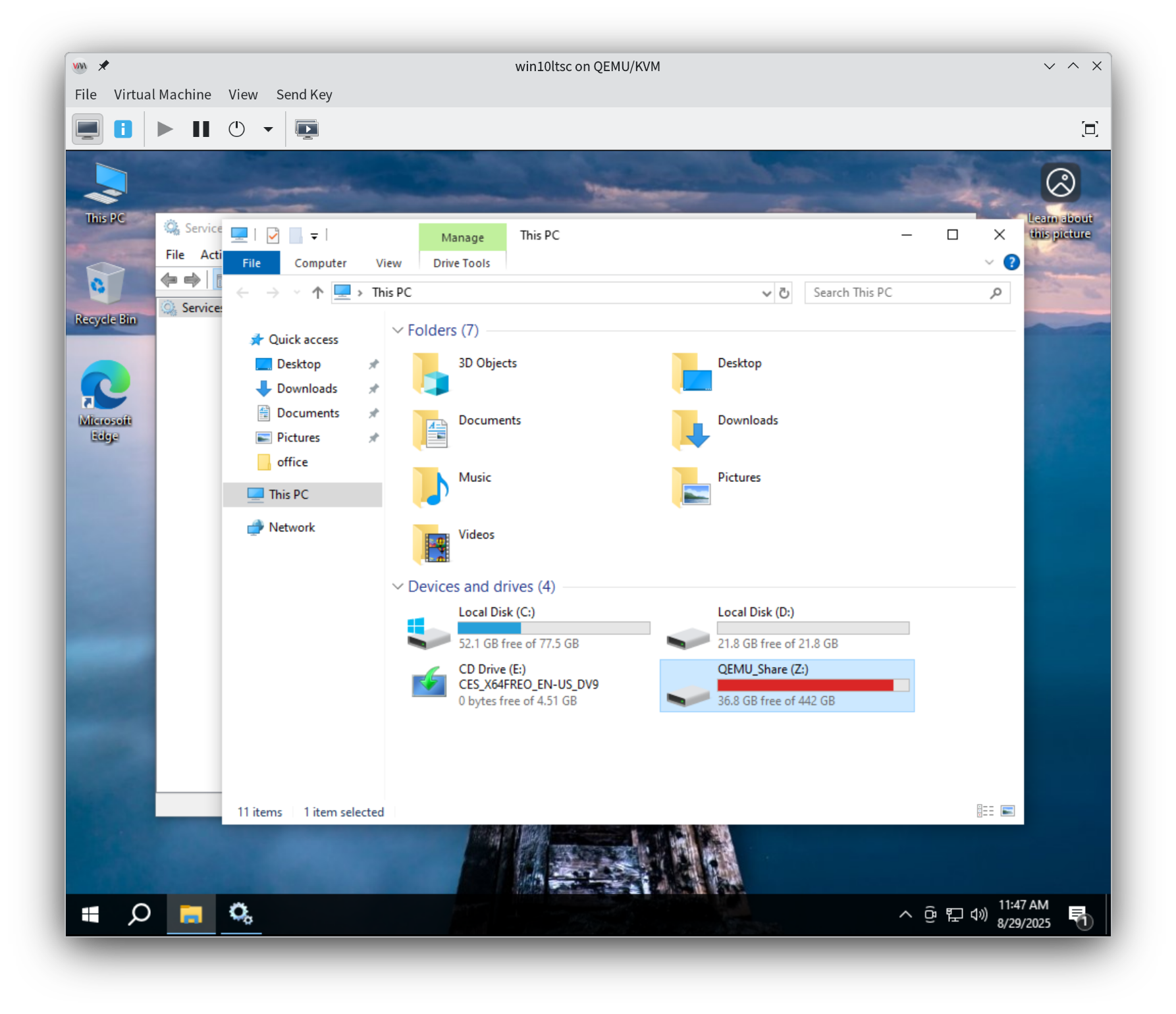Viewport: 1176px width, 1014px height.
Task: Open the Send Key menu
Action: pos(304,95)
